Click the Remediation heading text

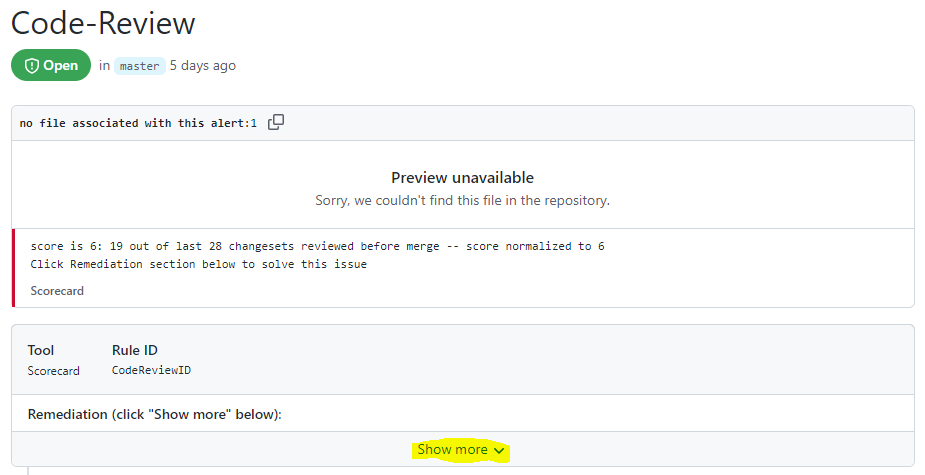pyautogui.click(x=155, y=413)
